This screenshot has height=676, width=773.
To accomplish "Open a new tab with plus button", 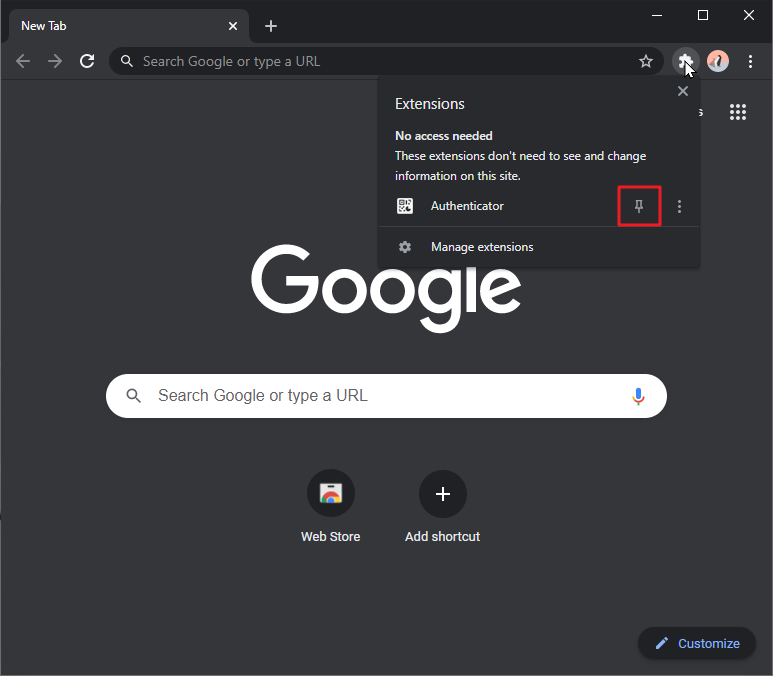I will (271, 26).
